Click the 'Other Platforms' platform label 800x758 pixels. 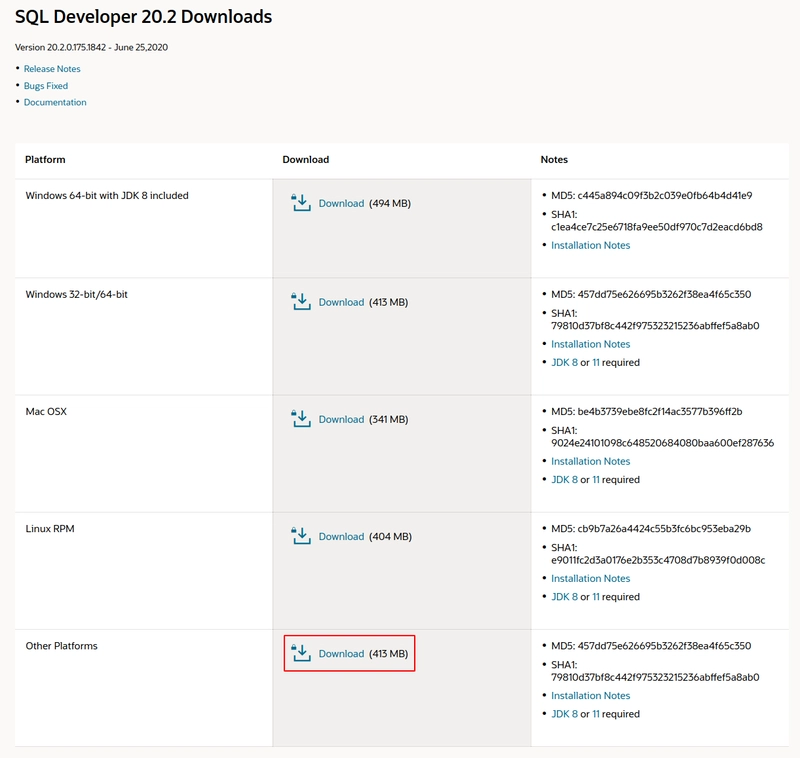(x=61, y=646)
